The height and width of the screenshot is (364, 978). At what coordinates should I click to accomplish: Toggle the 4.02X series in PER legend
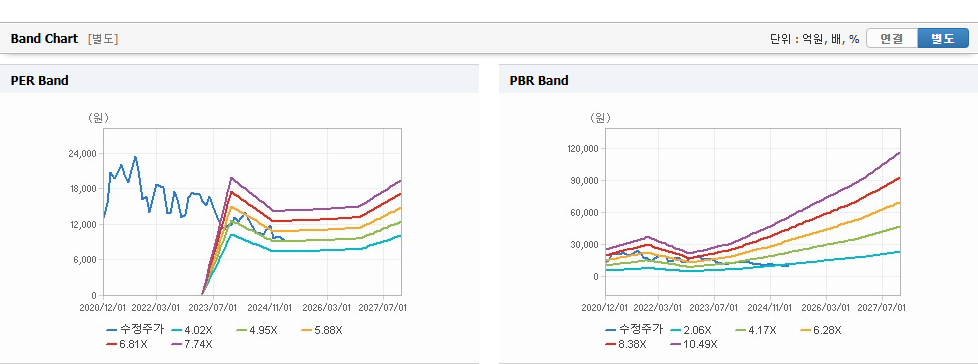tap(193, 330)
